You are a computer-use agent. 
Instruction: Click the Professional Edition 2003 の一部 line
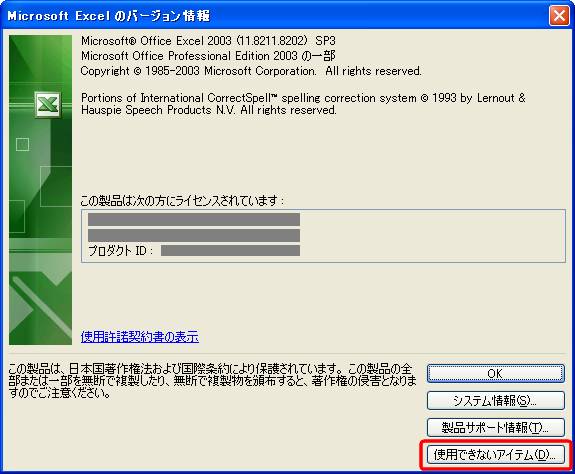pyautogui.click(x=208, y=56)
